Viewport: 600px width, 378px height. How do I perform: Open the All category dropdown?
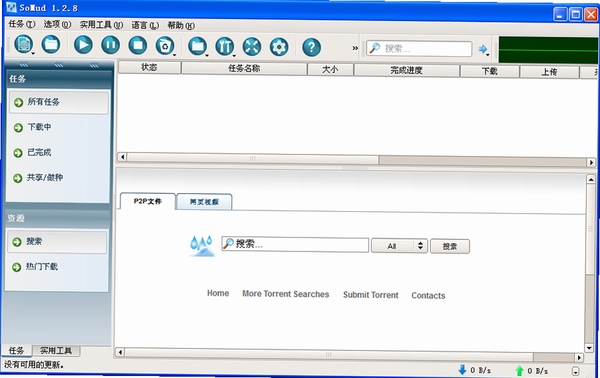399,246
